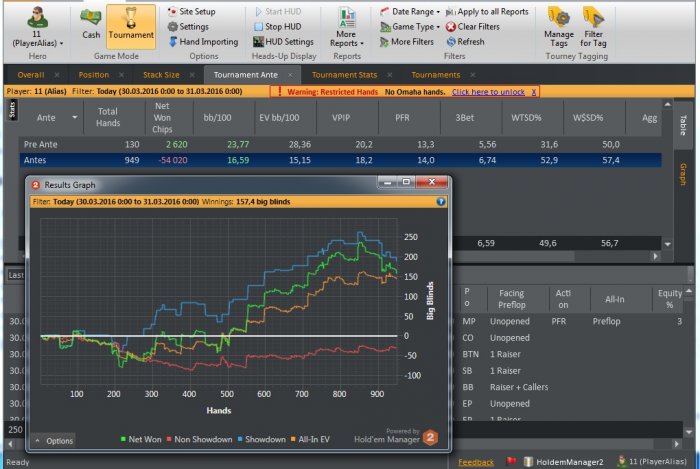Open the Settings gear option
This screenshot has width=700, height=469.
pyautogui.click(x=188, y=27)
